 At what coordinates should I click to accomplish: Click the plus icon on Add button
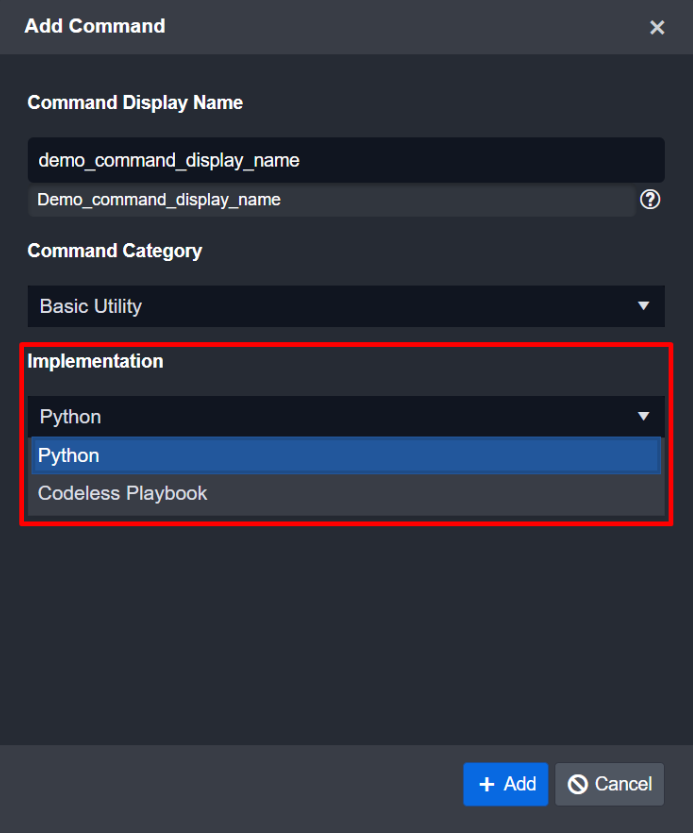pyautogui.click(x=487, y=784)
